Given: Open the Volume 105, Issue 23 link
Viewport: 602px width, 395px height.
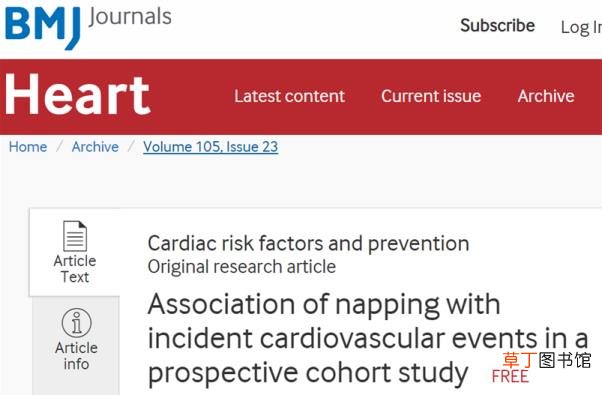Looking at the screenshot, I should (211, 147).
